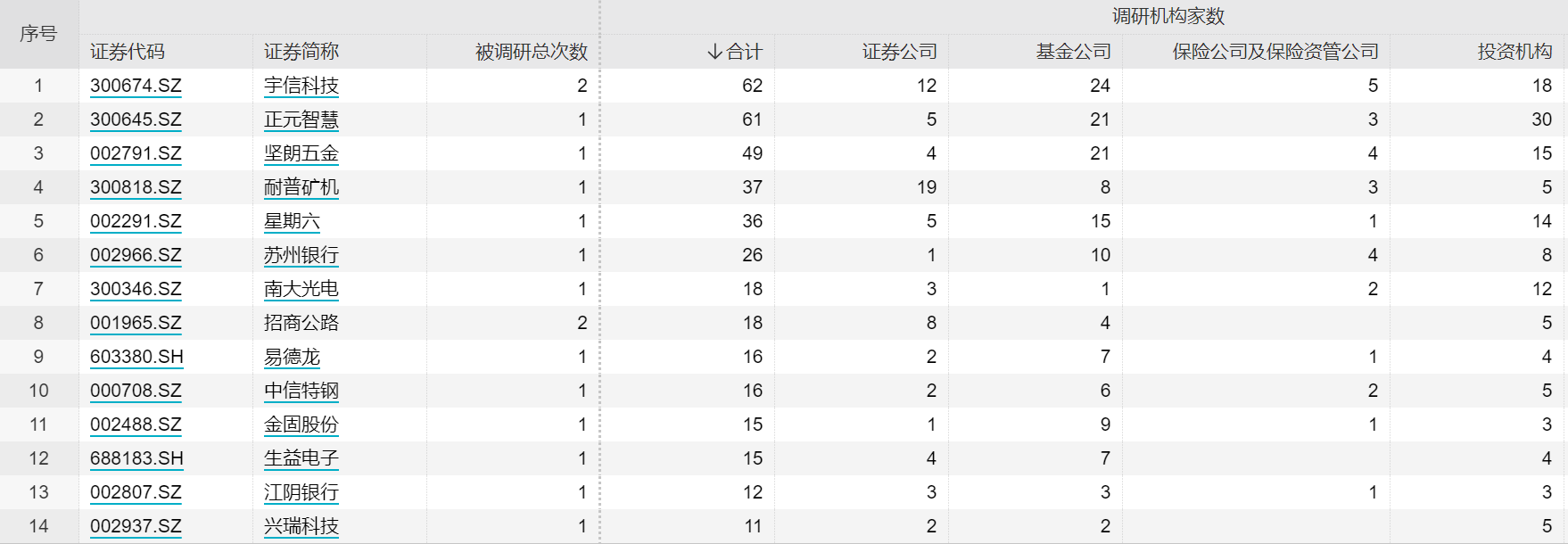Open stock code link 002791.SZ
The width and height of the screenshot is (1568, 544).
(136, 153)
